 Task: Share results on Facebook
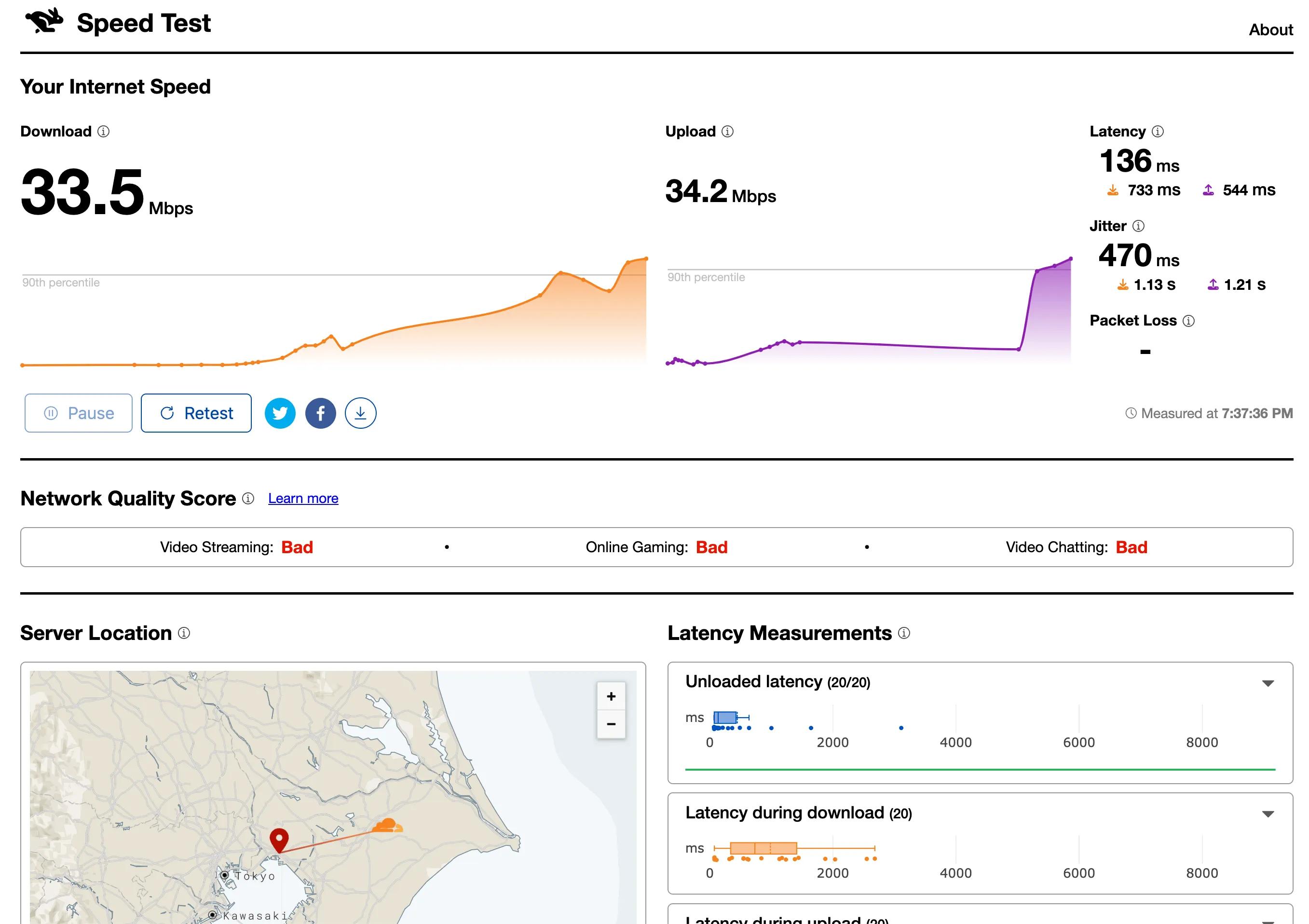[320, 413]
